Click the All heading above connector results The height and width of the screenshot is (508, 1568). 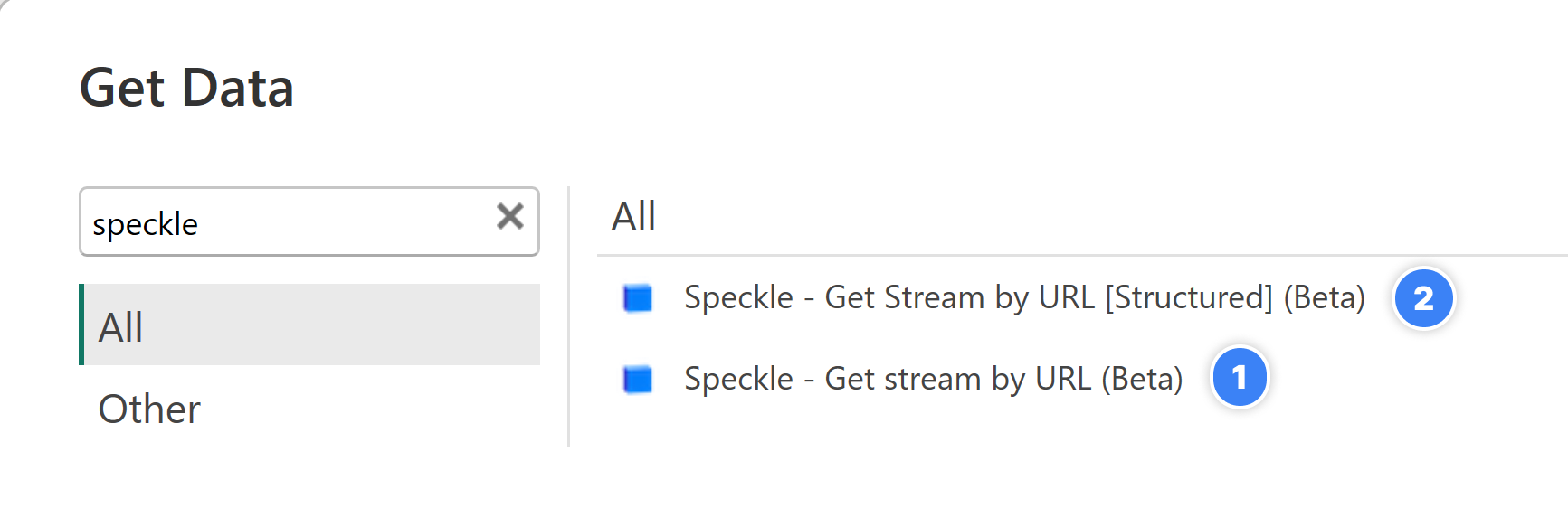tap(633, 216)
